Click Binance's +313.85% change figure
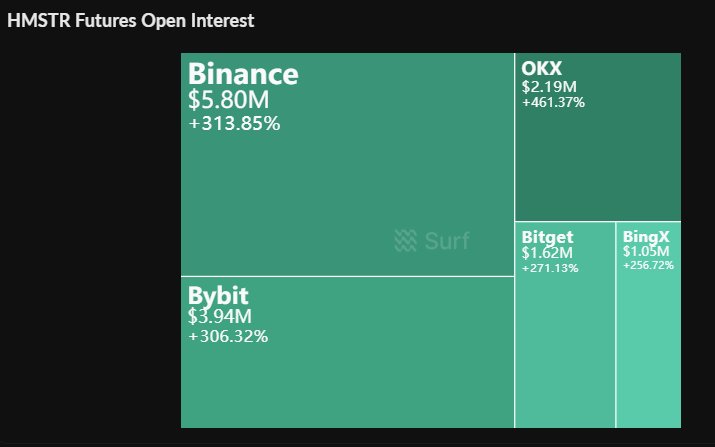This screenshot has width=715, height=447. tap(234, 124)
